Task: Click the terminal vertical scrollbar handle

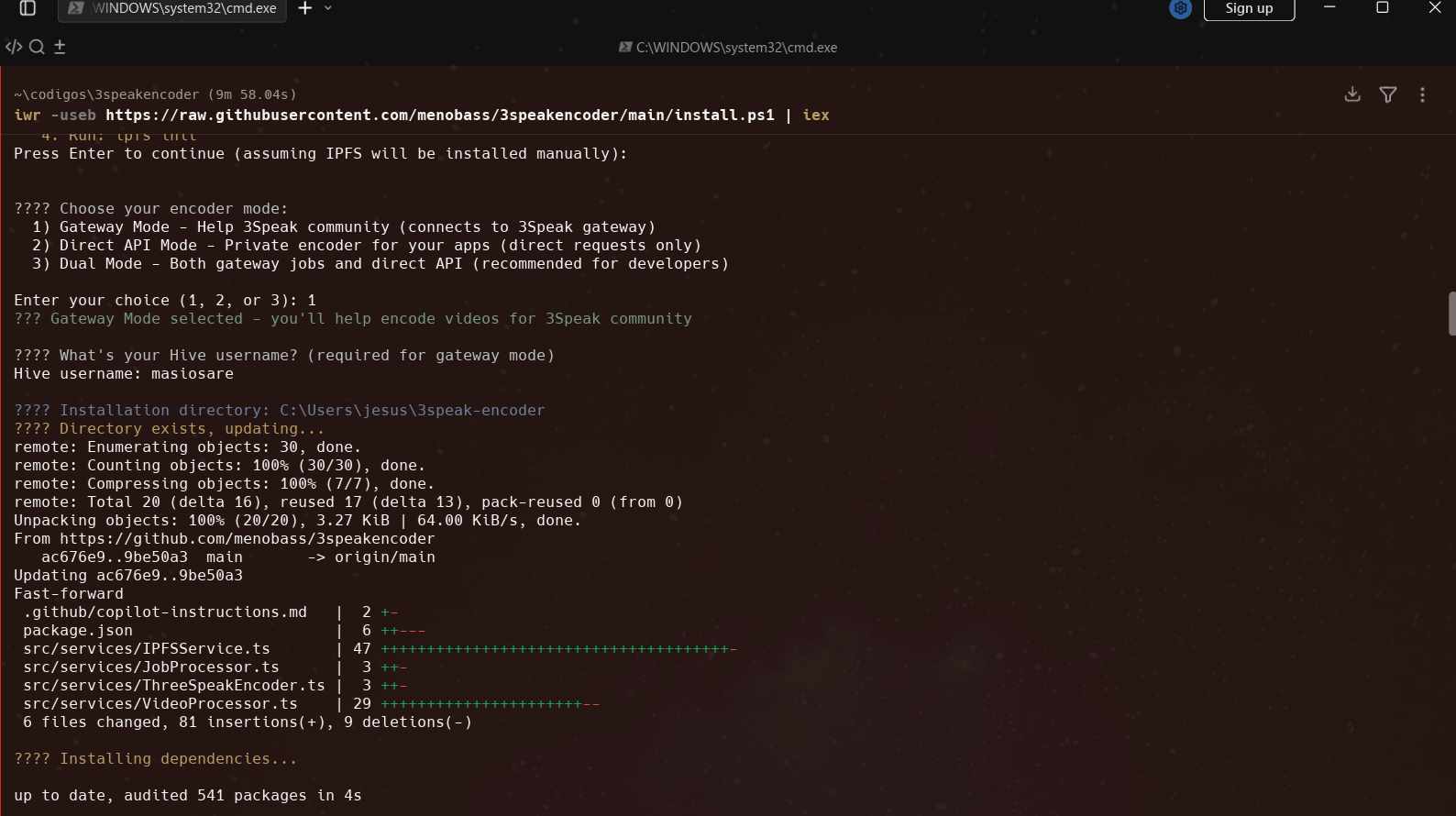Action: pyautogui.click(x=1451, y=314)
